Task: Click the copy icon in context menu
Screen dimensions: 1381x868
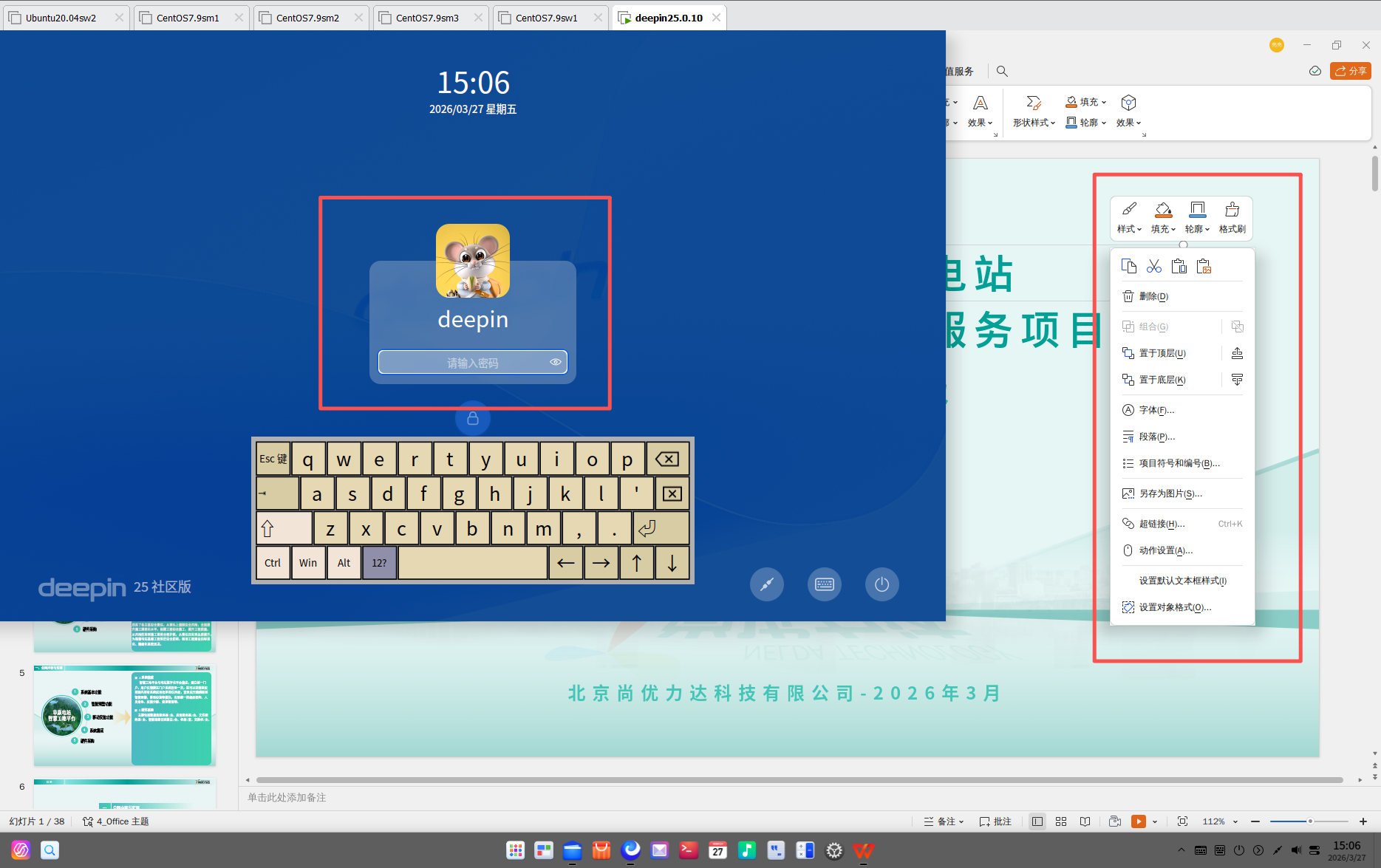Action: 1128,266
